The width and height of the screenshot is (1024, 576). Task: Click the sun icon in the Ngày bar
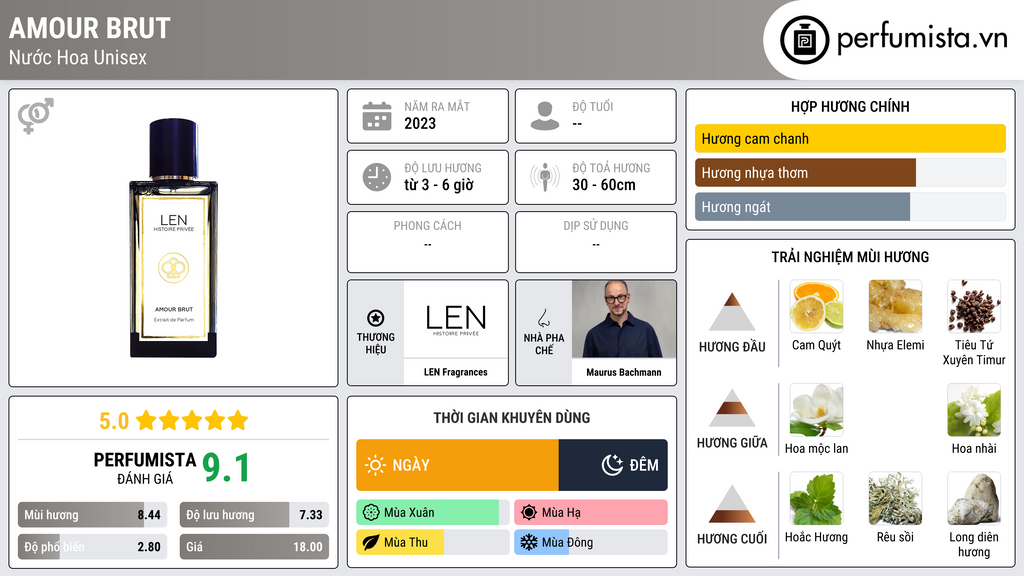point(375,465)
